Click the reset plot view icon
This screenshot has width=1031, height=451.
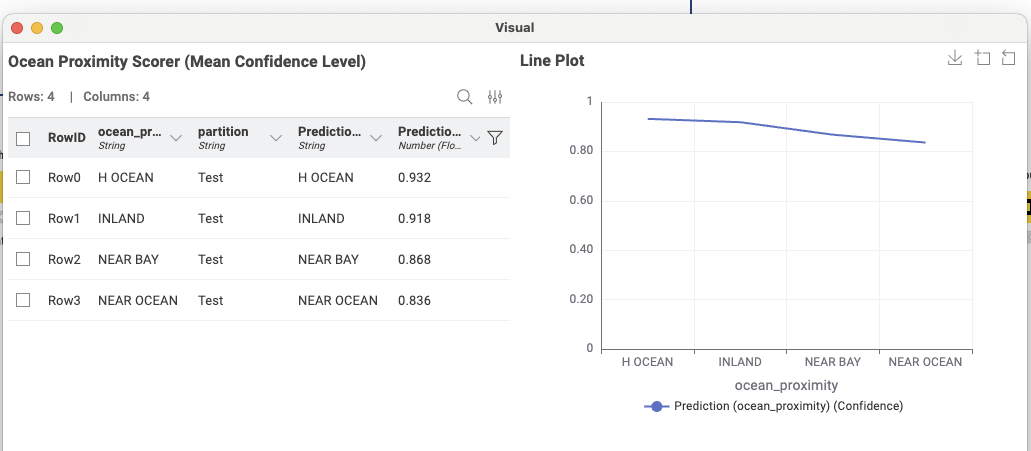(x=1008, y=59)
